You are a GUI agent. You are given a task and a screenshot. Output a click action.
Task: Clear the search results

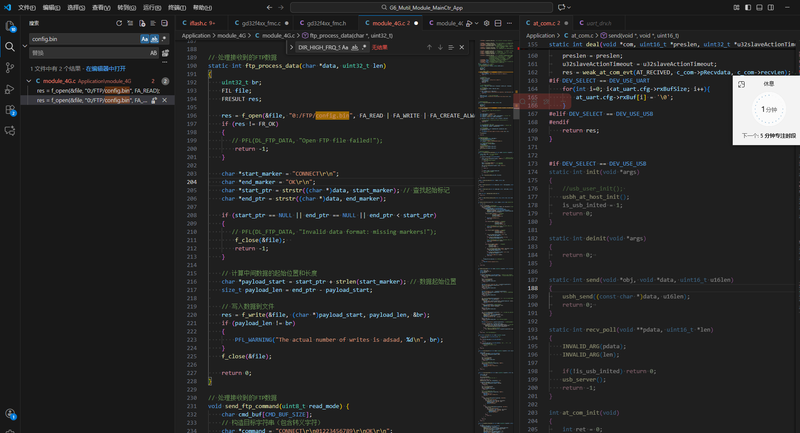tap(130, 22)
